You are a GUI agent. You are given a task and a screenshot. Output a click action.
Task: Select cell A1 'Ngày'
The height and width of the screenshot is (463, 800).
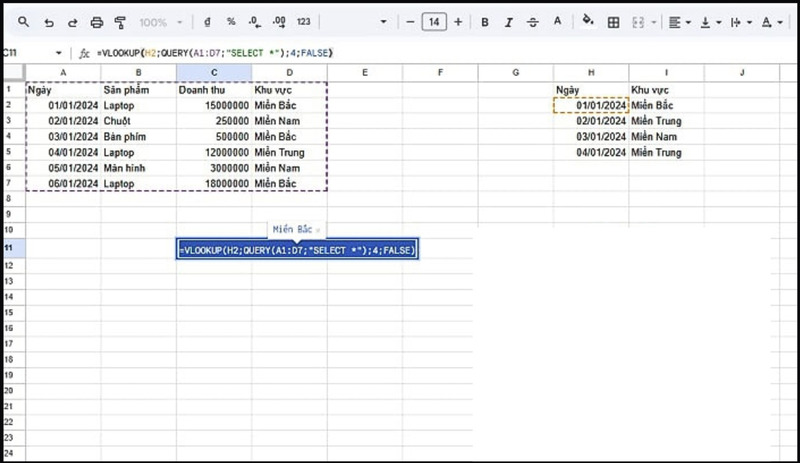(63, 90)
